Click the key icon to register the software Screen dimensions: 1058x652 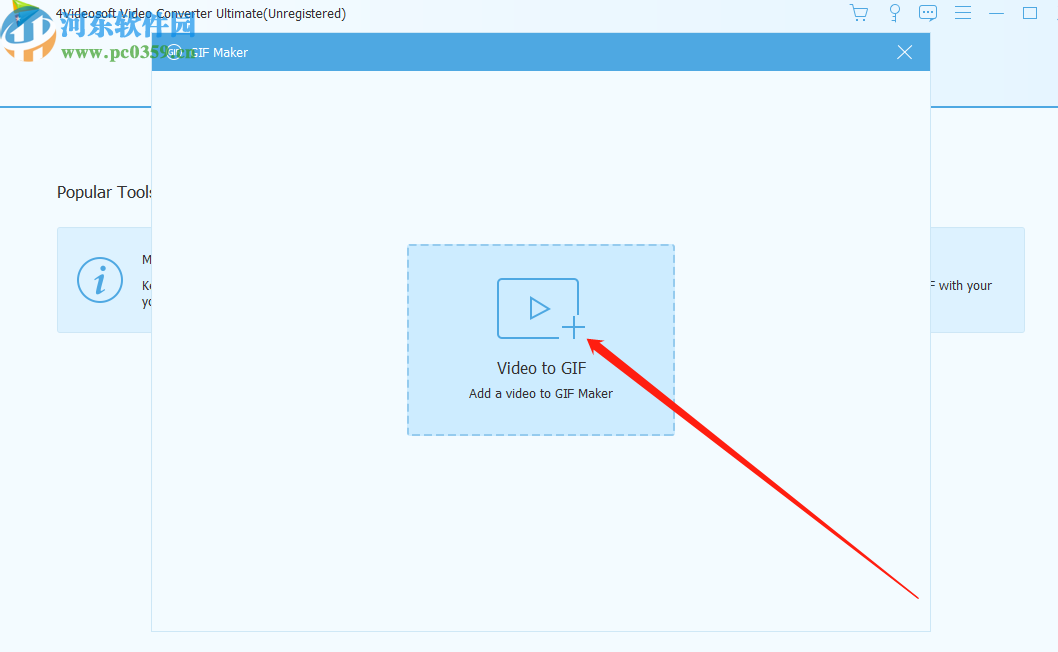point(893,13)
